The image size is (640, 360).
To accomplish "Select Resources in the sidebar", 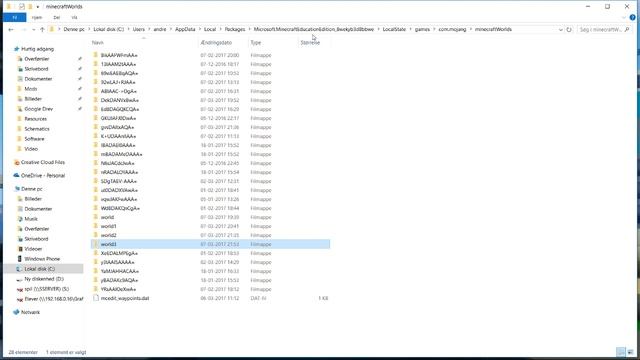I will pyautogui.click(x=36, y=119).
